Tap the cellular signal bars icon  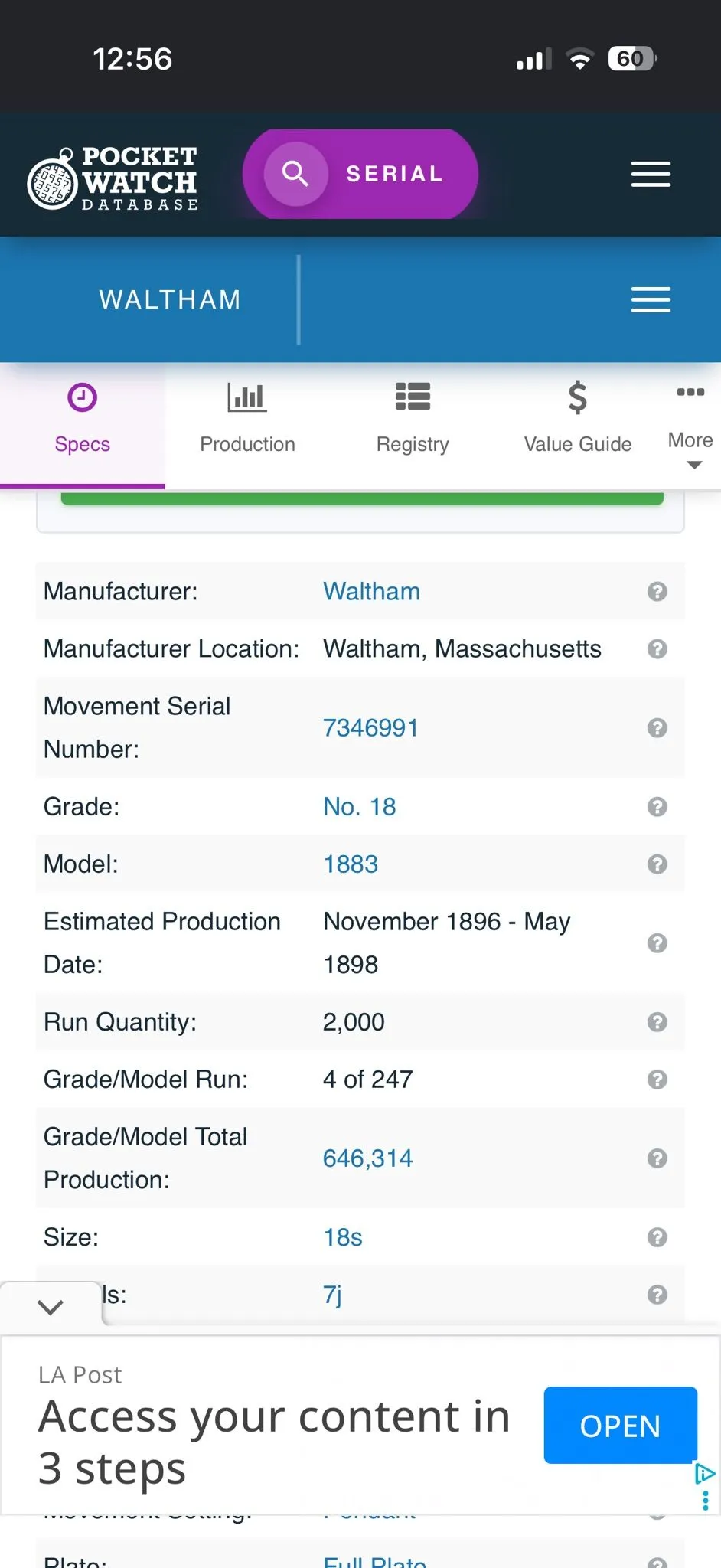(534, 59)
